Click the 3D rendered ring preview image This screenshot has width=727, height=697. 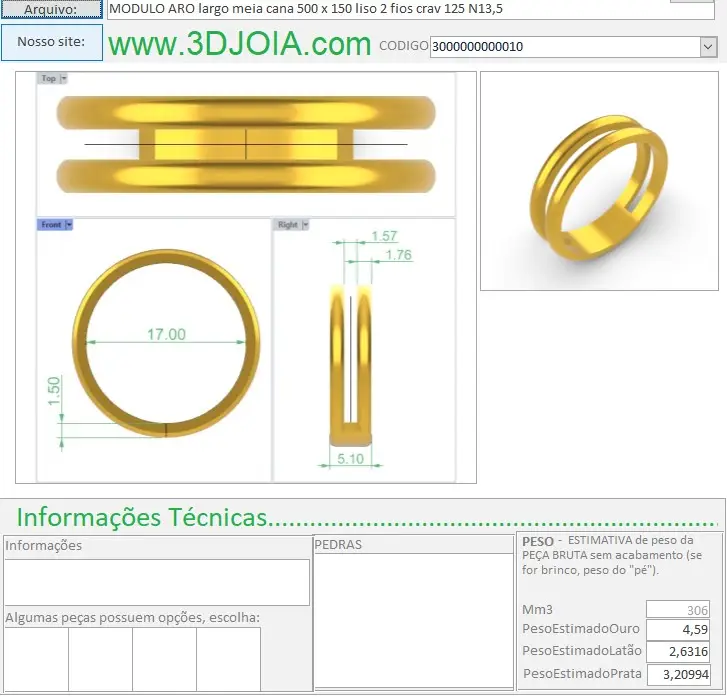pos(597,182)
